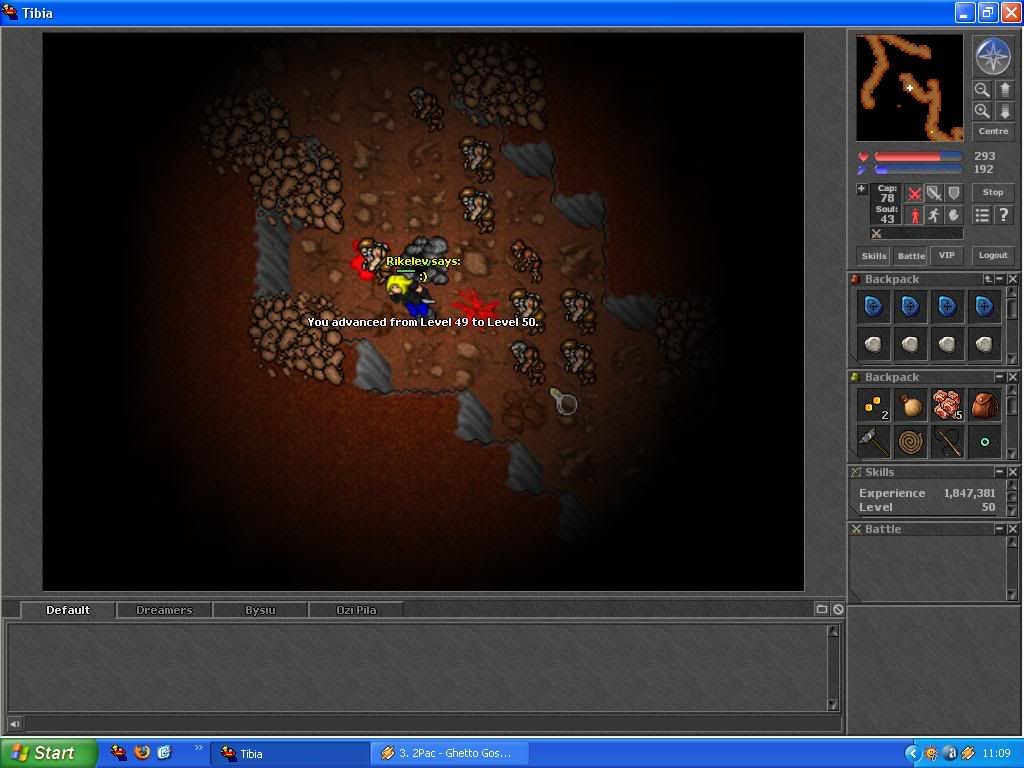Open the Battle window button
The height and width of the screenshot is (768, 1024).
coord(911,255)
